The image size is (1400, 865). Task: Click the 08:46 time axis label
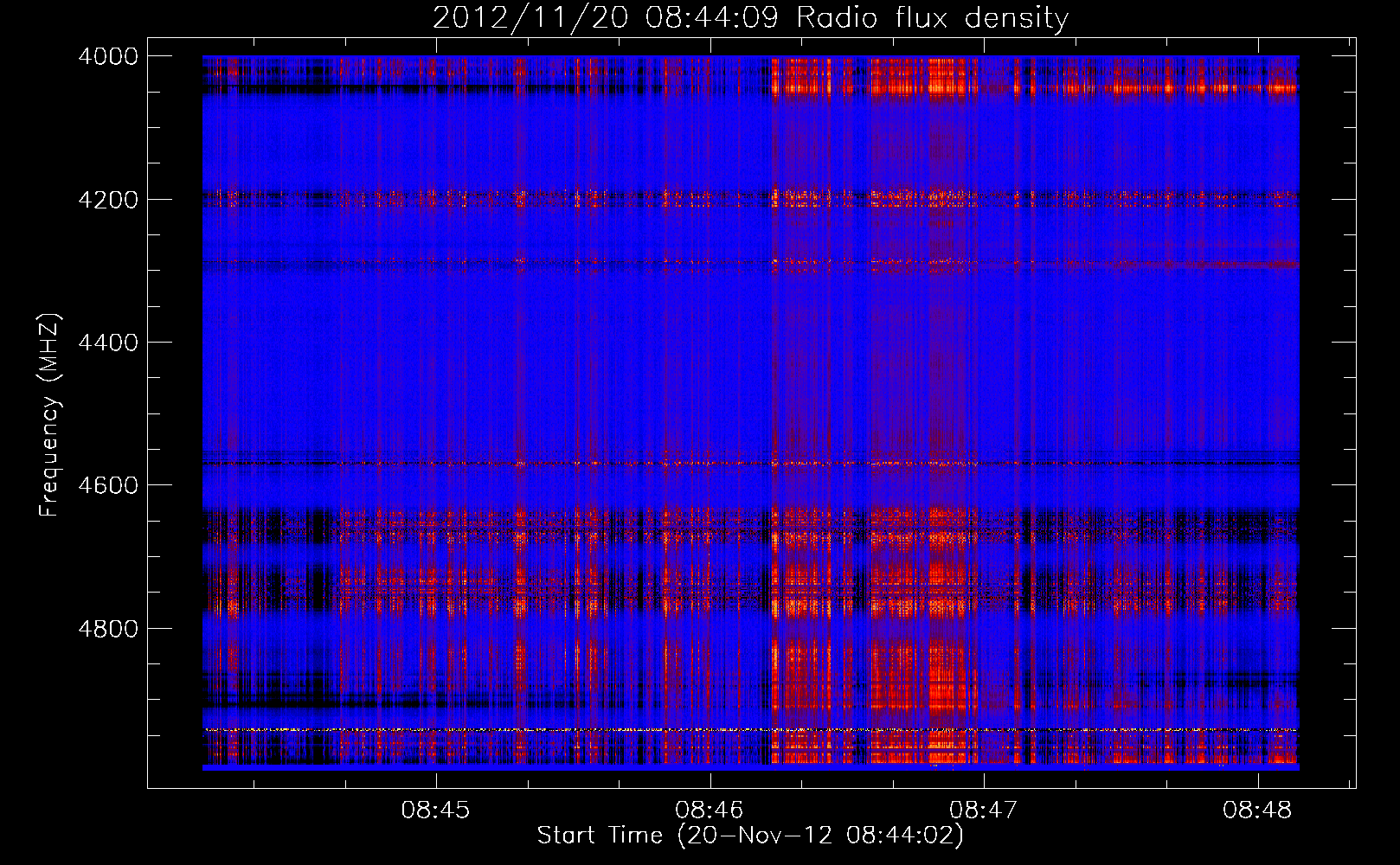710,811
